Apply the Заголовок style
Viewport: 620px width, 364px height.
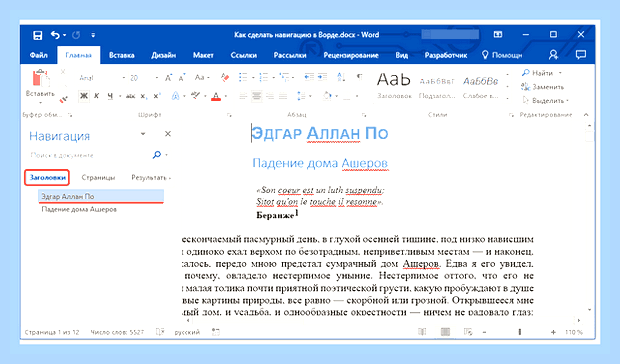pyautogui.click(x=394, y=85)
